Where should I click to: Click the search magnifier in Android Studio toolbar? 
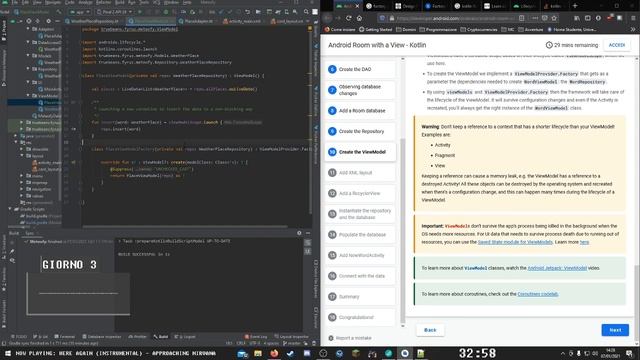306,12
